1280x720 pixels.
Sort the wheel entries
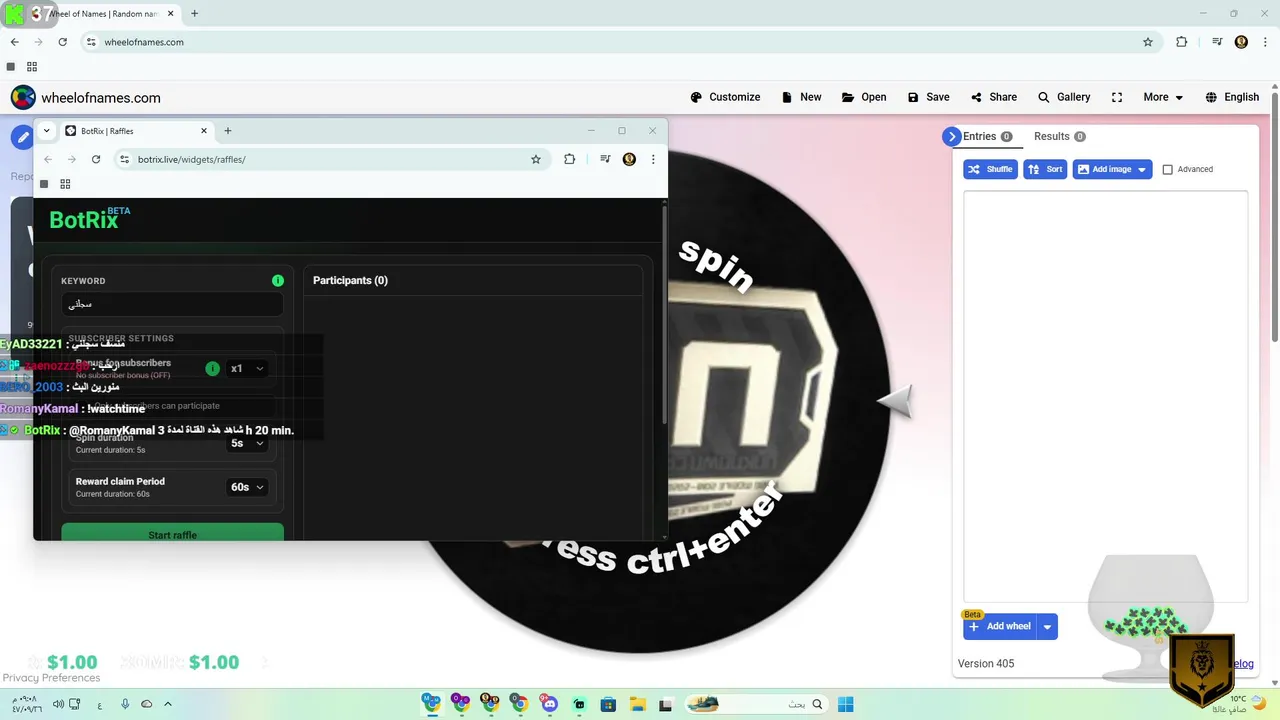click(1045, 169)
